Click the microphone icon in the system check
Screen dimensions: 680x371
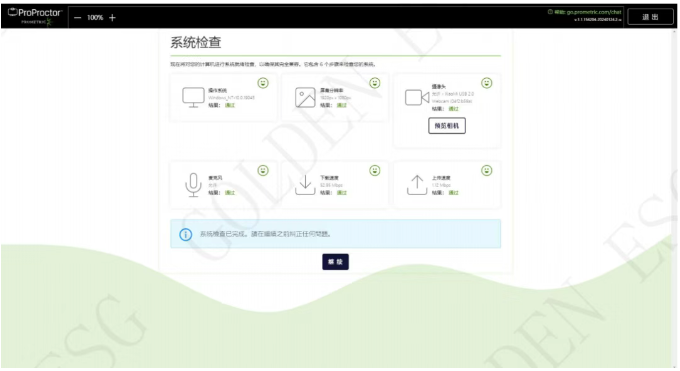[193, 185]
